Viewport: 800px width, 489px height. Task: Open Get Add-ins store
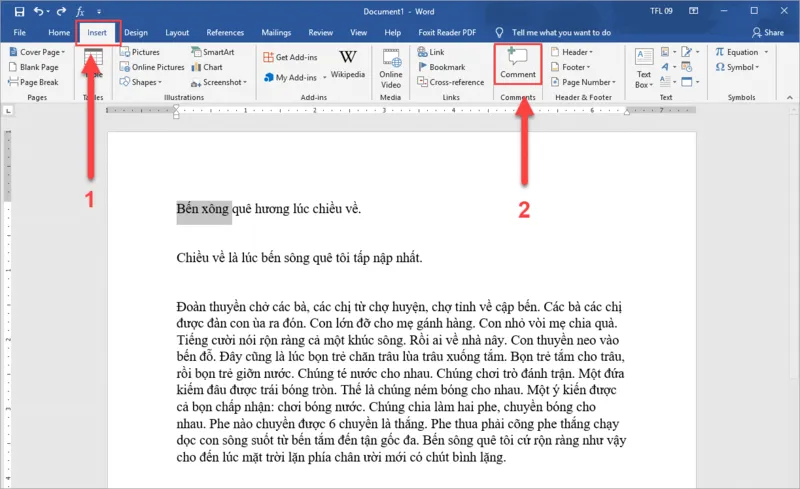pyautogui.click(x=290, y=57)
